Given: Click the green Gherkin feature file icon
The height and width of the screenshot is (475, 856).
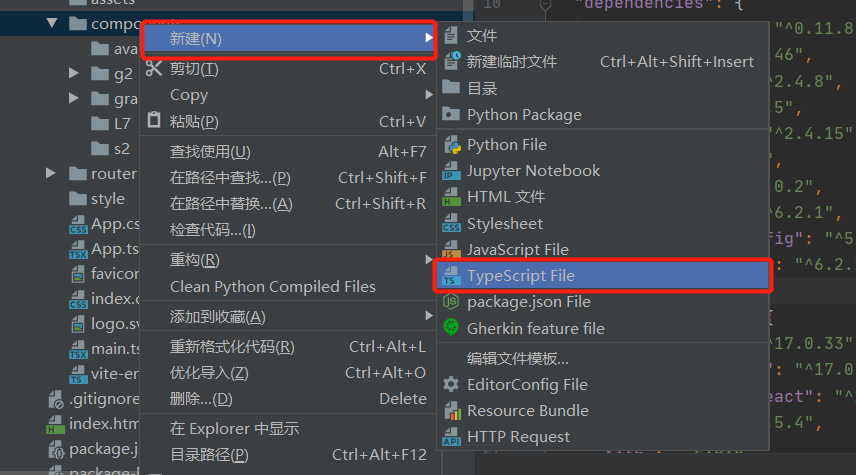Looking at the screenshot, I should tap(451, 328).
